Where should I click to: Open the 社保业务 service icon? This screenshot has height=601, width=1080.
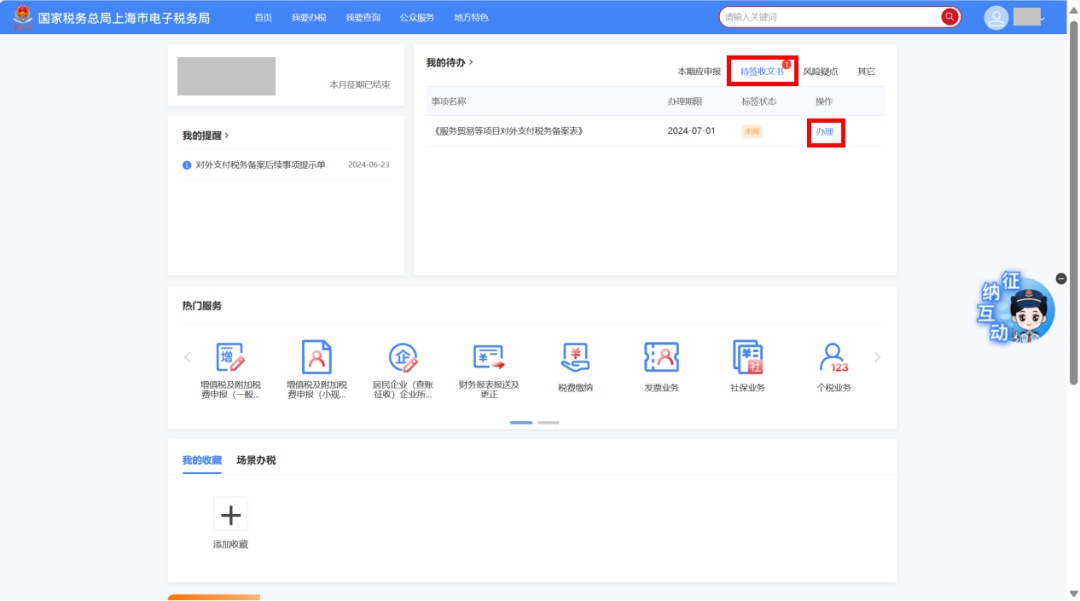[747, 358]
